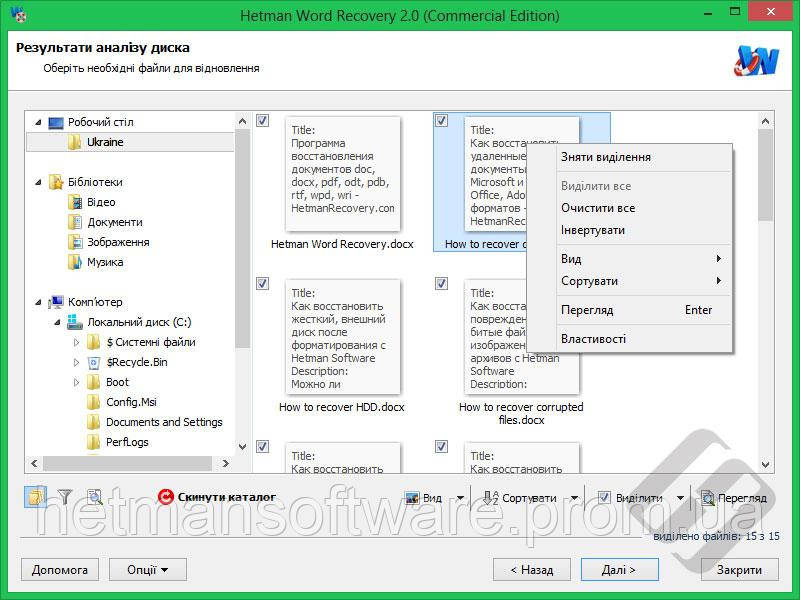This screenshot has width=800, height=600.
Task: Click the folder tree horizontal scrollbar thumb
Action: coord(128,463)
